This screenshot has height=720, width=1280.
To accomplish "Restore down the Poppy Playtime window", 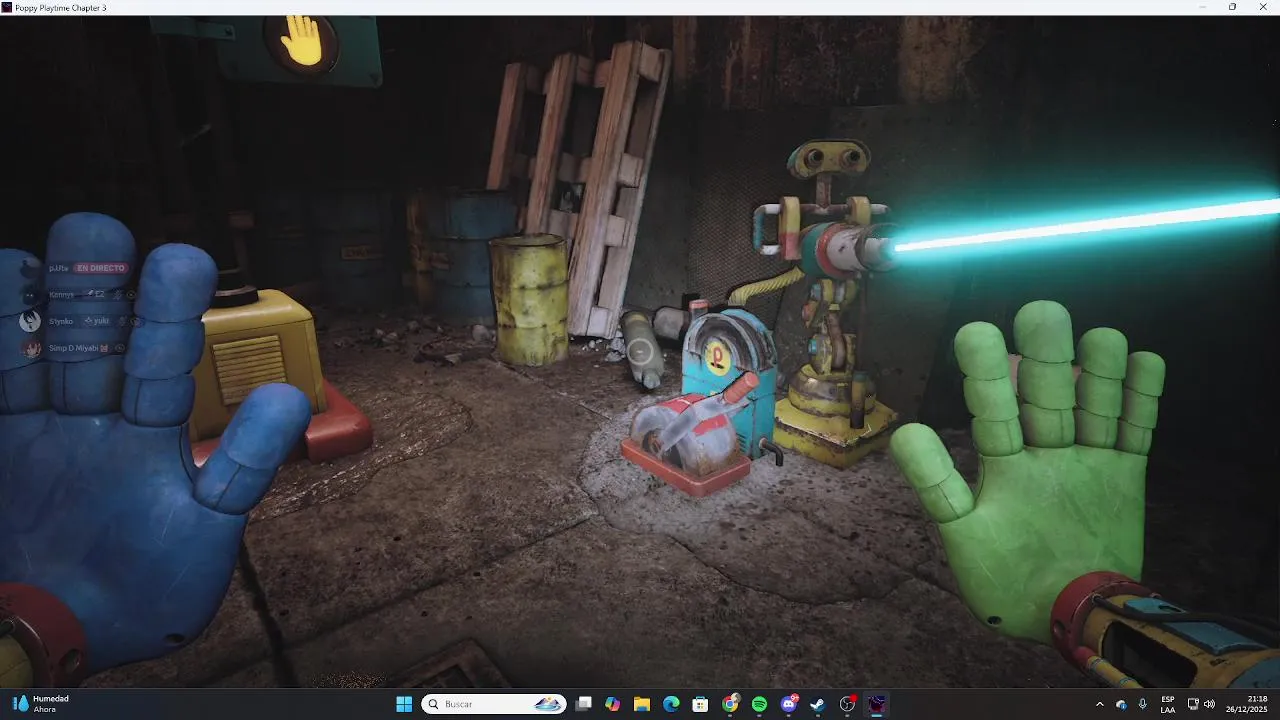I will [1232, 7].
